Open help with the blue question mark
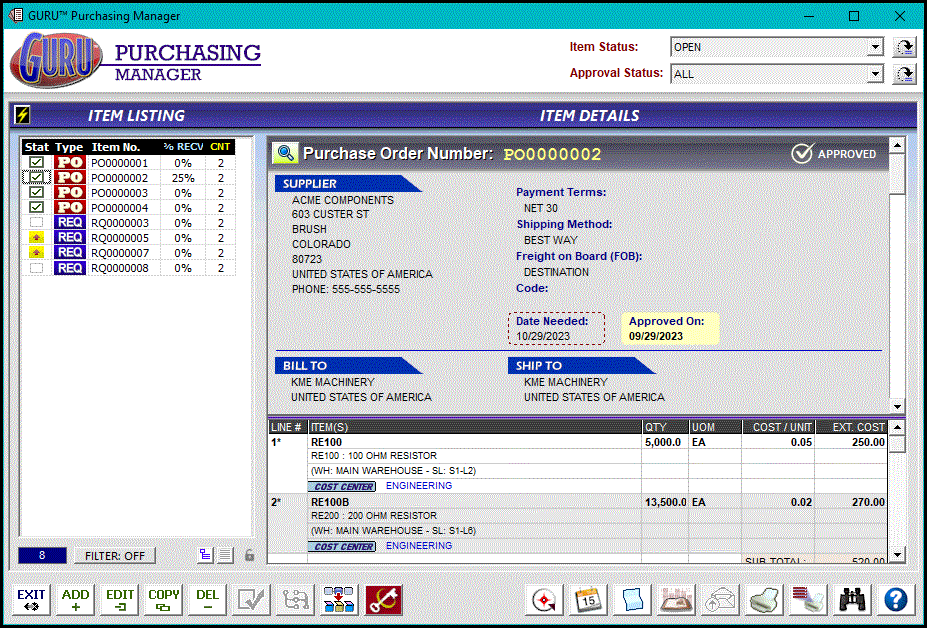 (x=897, y=601)
